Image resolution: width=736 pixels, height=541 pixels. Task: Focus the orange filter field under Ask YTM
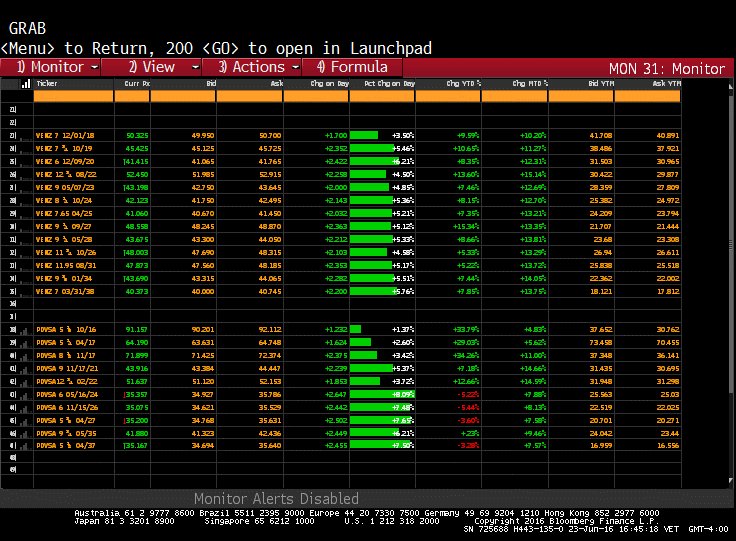coord(647,96)
